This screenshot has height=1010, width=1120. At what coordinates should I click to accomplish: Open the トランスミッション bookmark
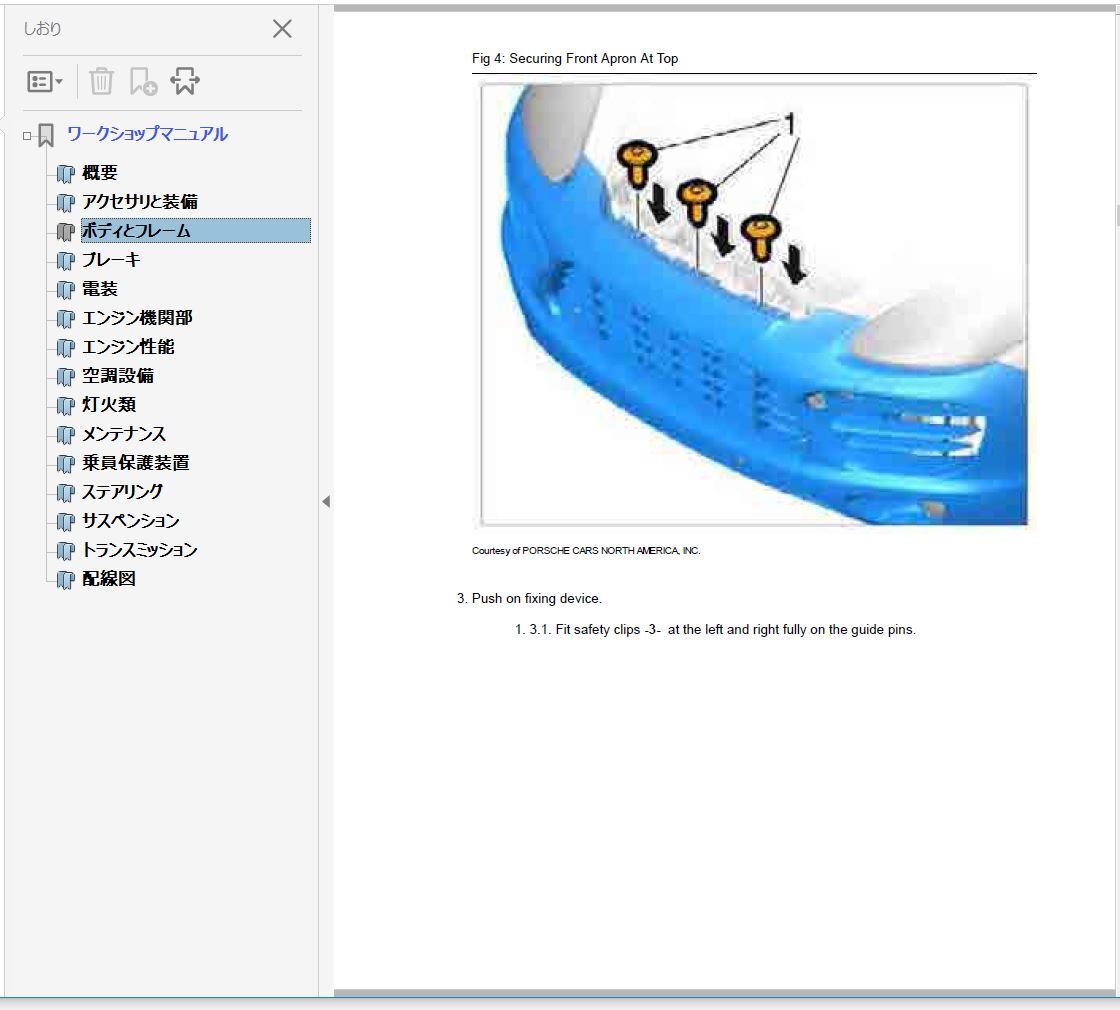[139, 550]
